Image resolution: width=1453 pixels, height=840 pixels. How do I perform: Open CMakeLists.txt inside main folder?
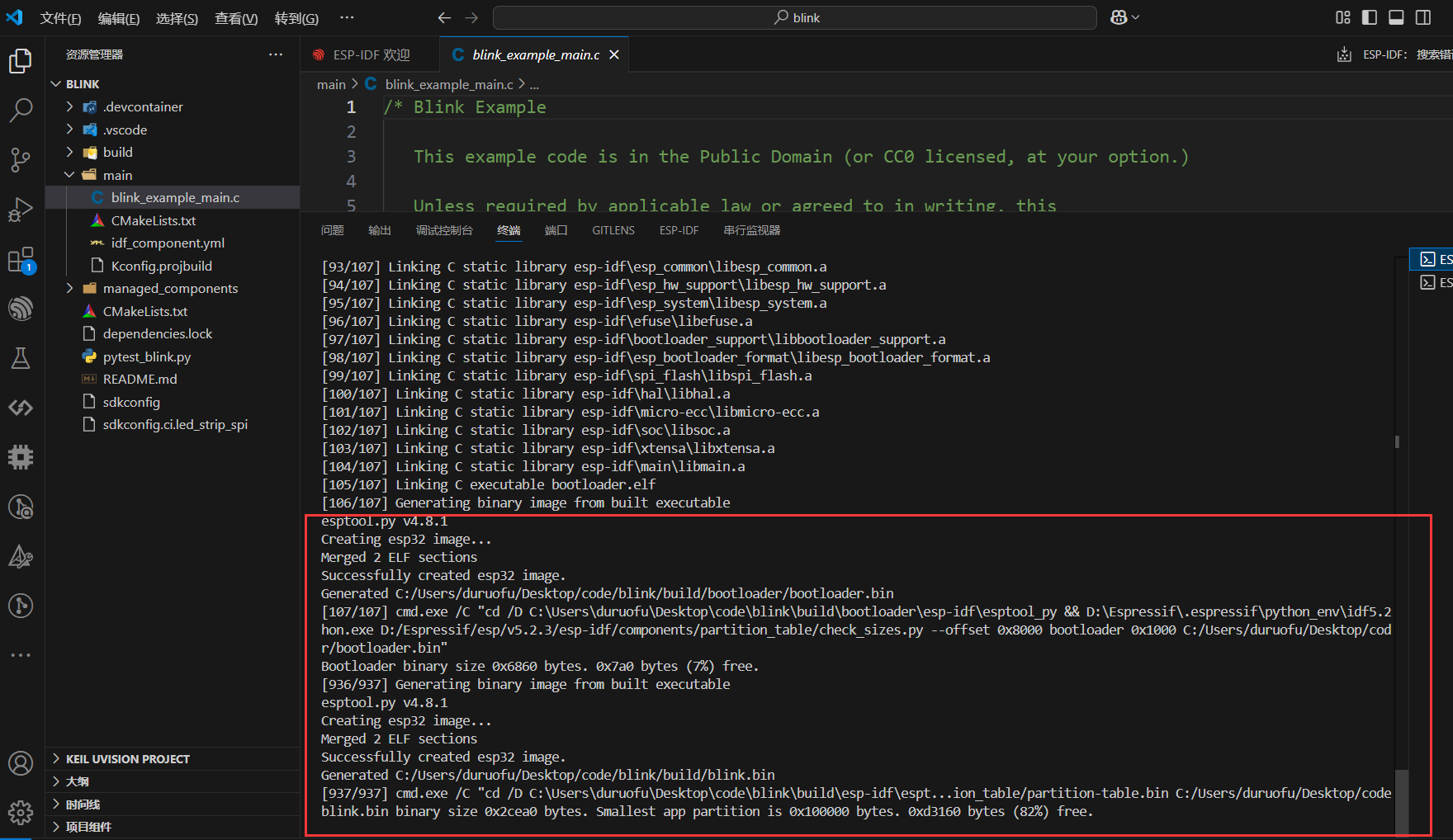tap(154, 220)
